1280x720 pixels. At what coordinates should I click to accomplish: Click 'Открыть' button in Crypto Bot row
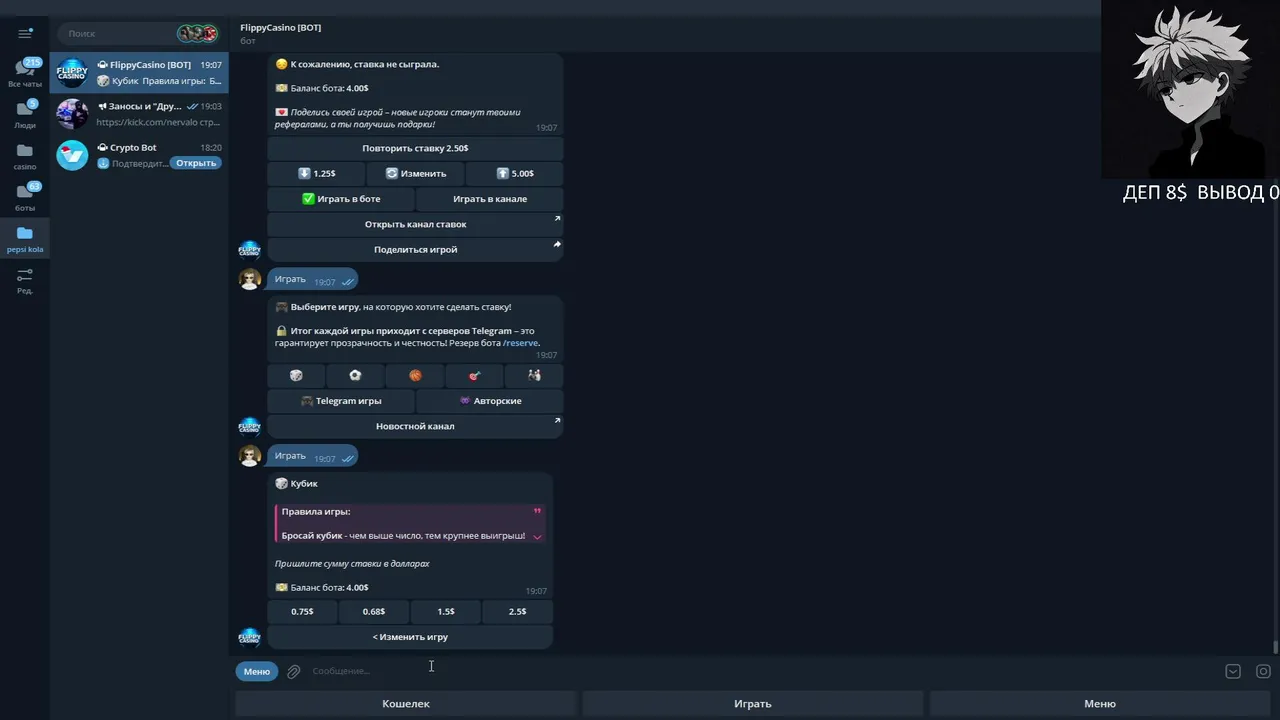[196, 163]
